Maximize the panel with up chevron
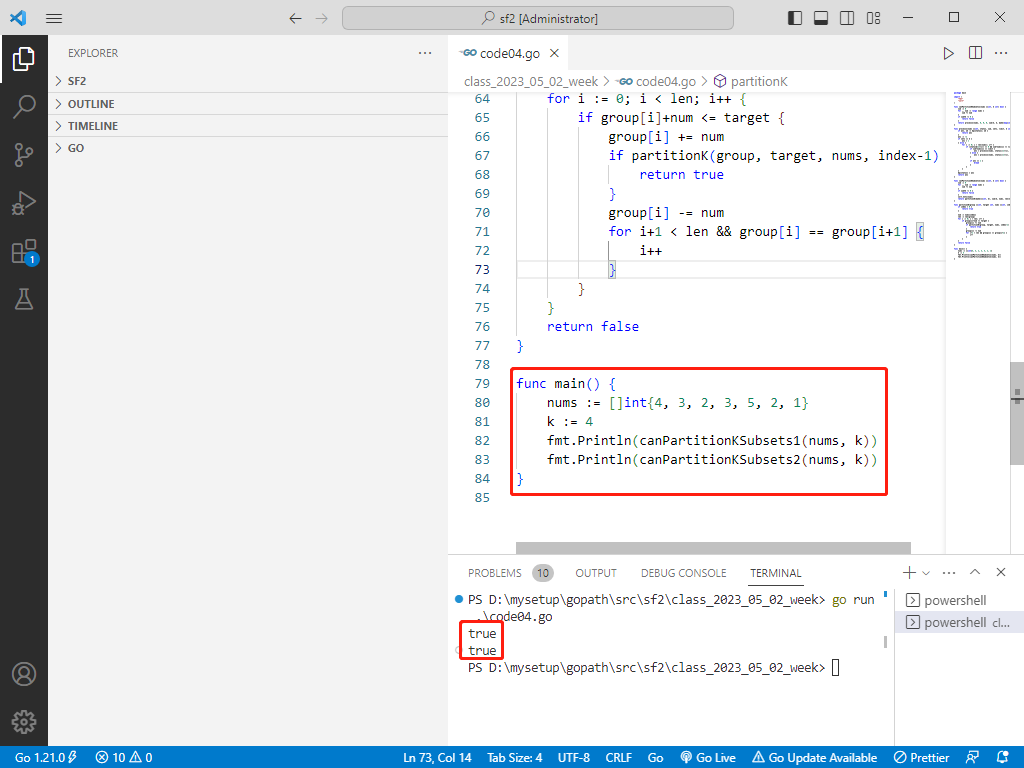This screenshot has width=1024, height=768. click(975, 572)
